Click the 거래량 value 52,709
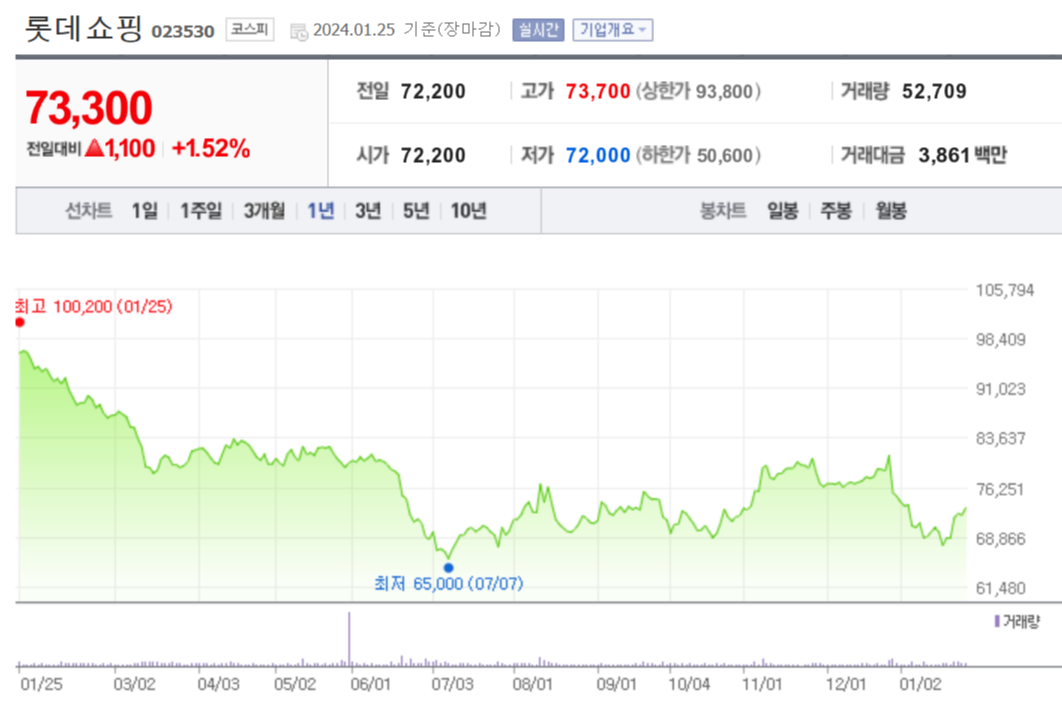 (934, 91)
